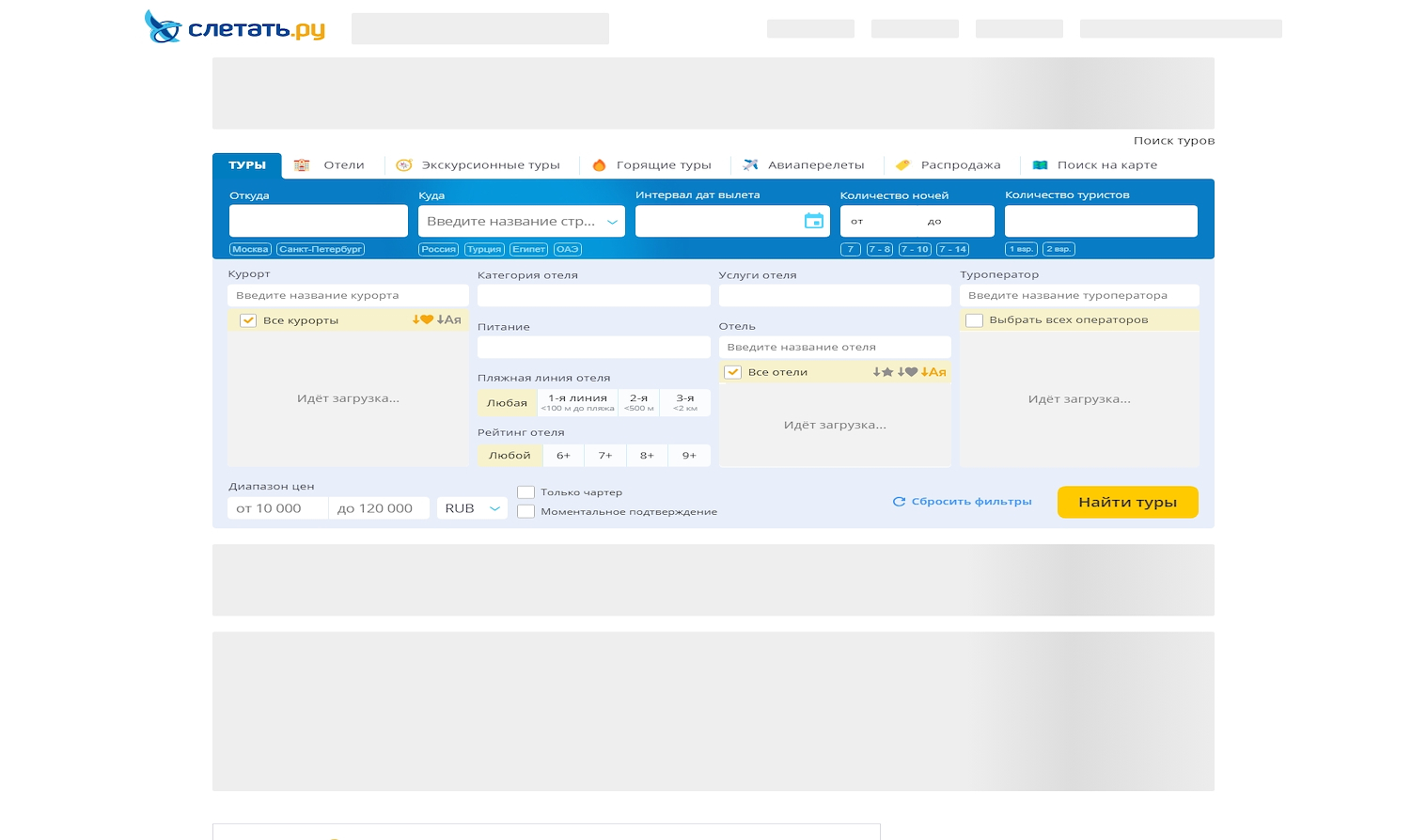Viewport: 1427px width, 840px height.
Task: Select hotel rating 9+
Action: coord(689,455)
